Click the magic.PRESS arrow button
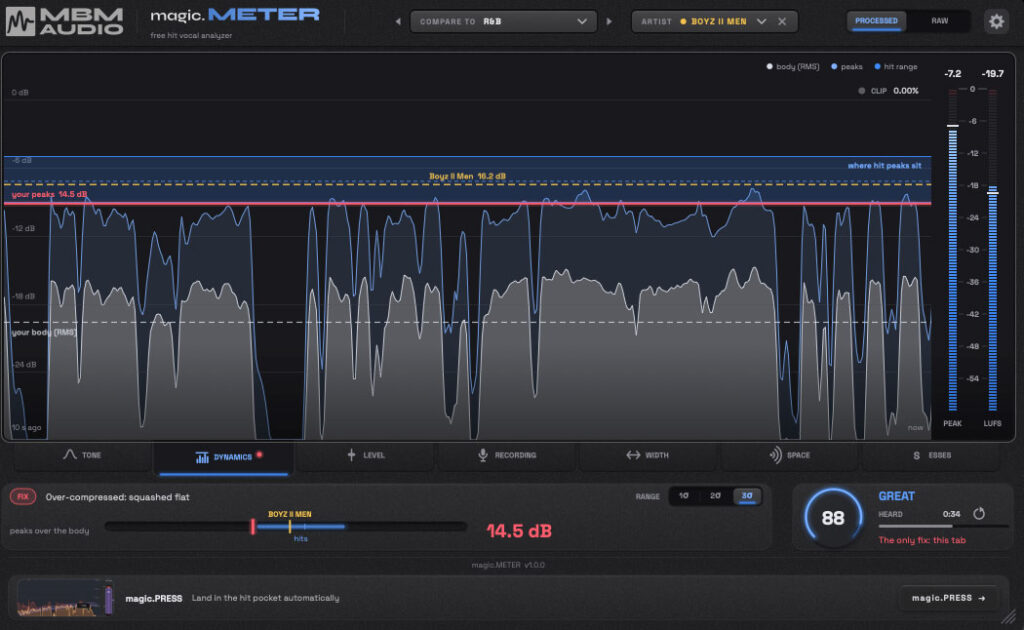The image size is (1024, 630). (x=948, y=598)
